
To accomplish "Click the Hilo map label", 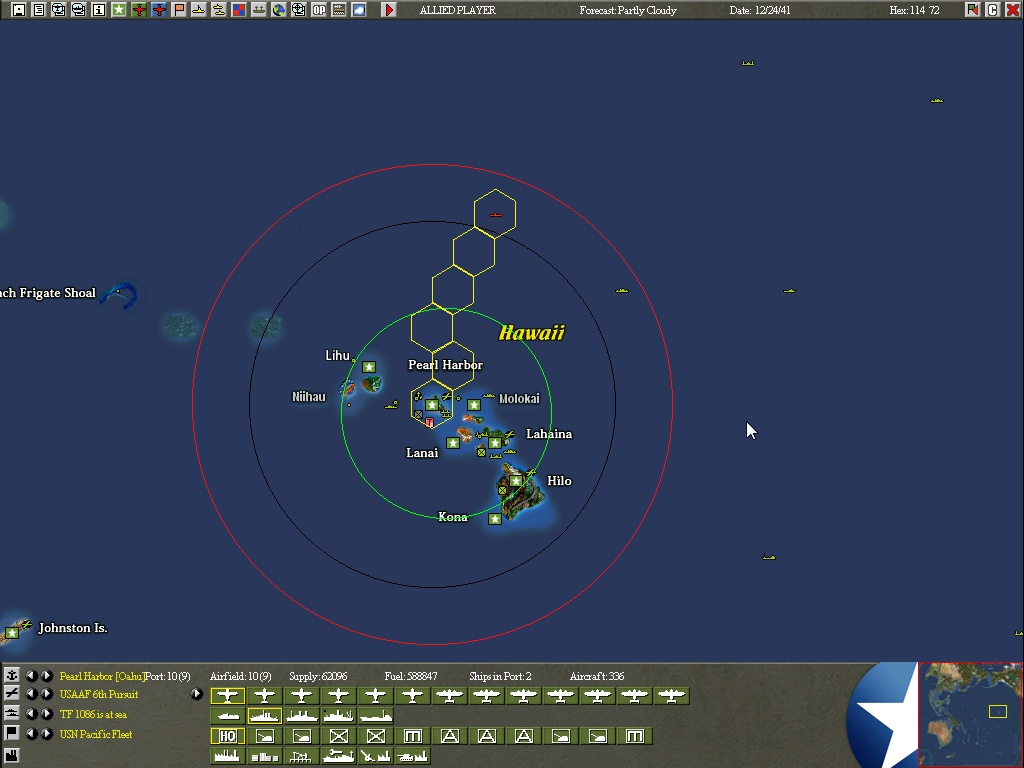I will coord(559,481).
